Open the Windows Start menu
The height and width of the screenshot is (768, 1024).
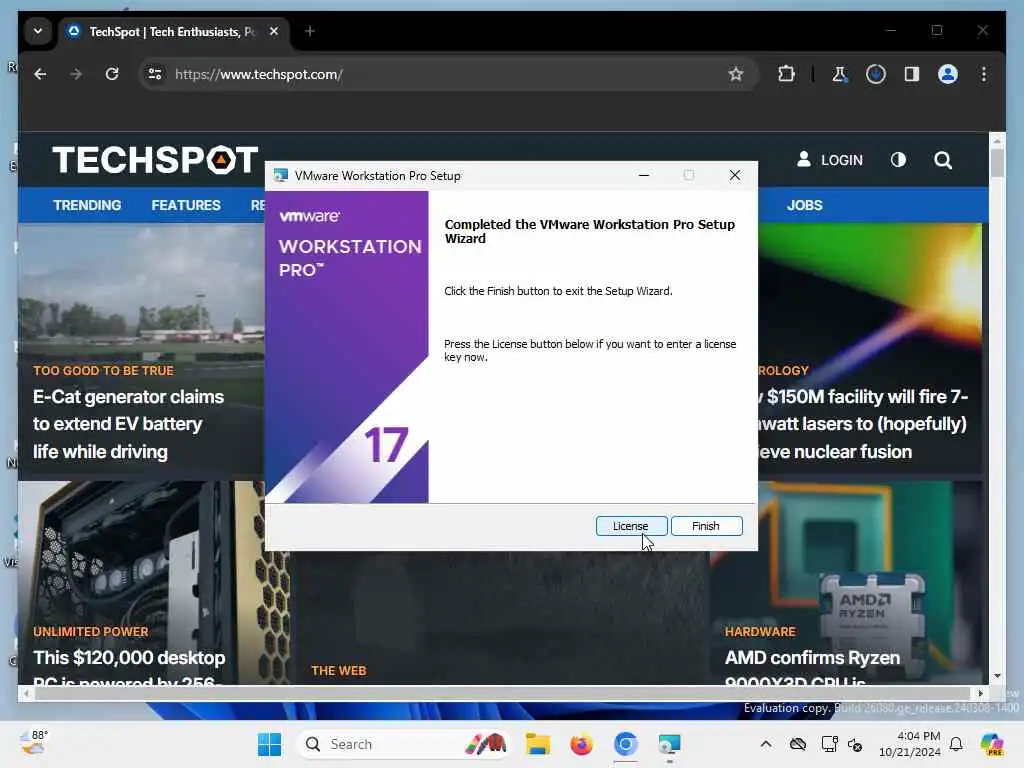point(269,744)
